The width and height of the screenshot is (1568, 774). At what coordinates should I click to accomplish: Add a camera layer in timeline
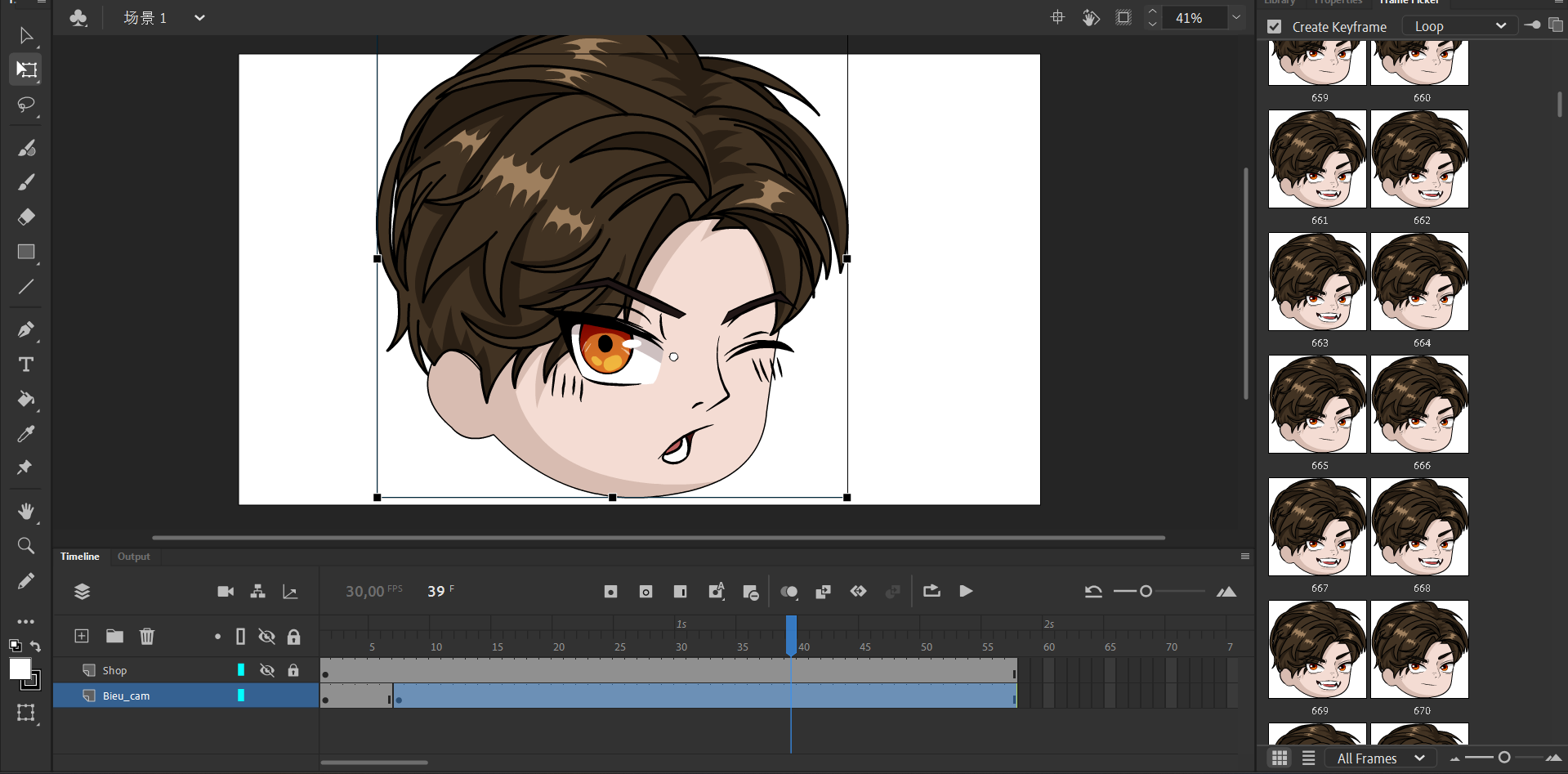226,592
